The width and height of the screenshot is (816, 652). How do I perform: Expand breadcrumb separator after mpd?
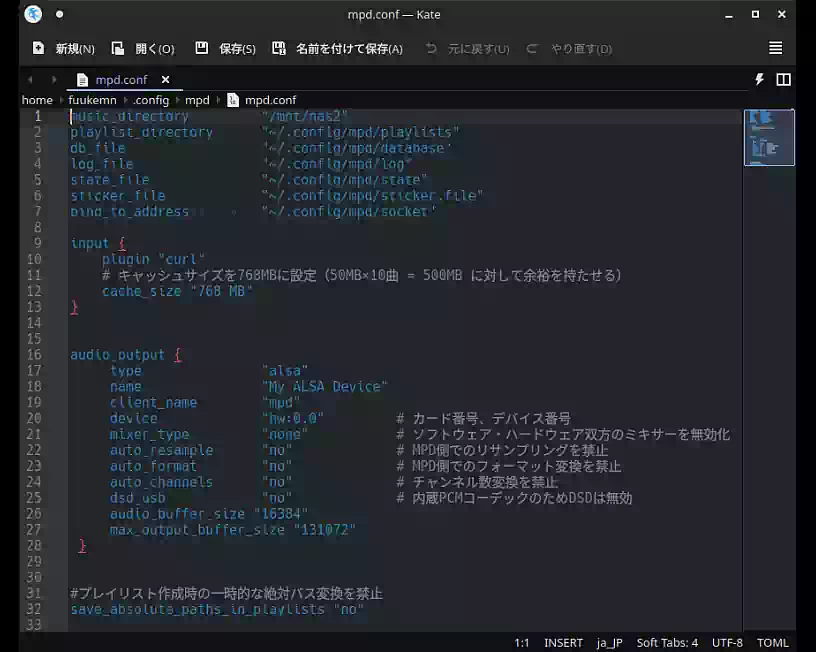point(218,100)
